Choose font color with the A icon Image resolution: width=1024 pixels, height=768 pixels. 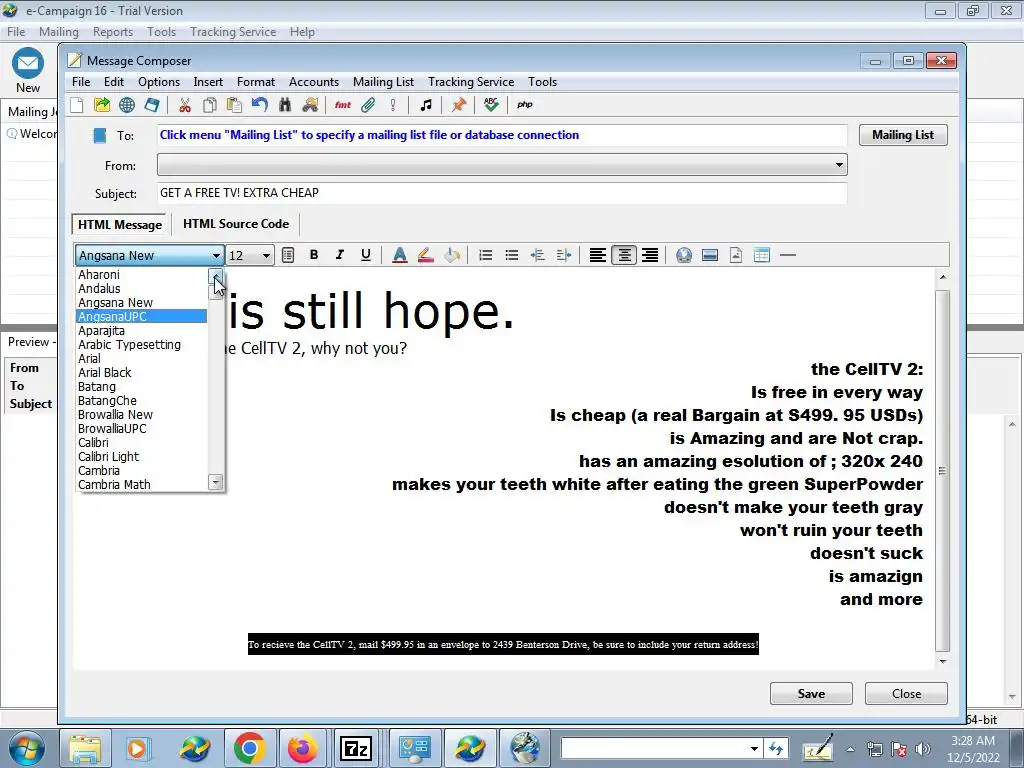400,255
